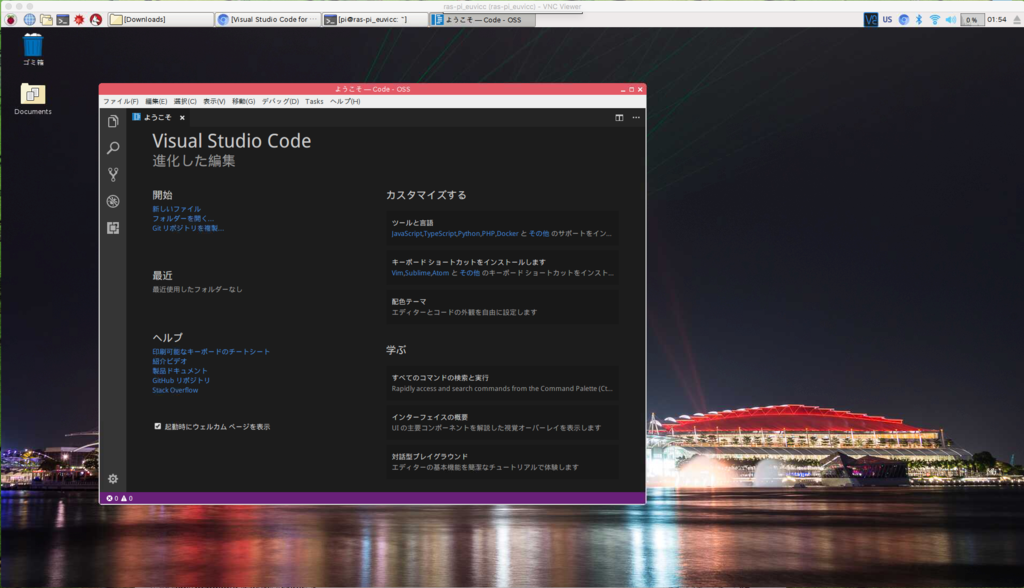The image size is (1024, 588).
Task: Open the GitHub リポジトリ link
Action: click(x=181, y=380)
